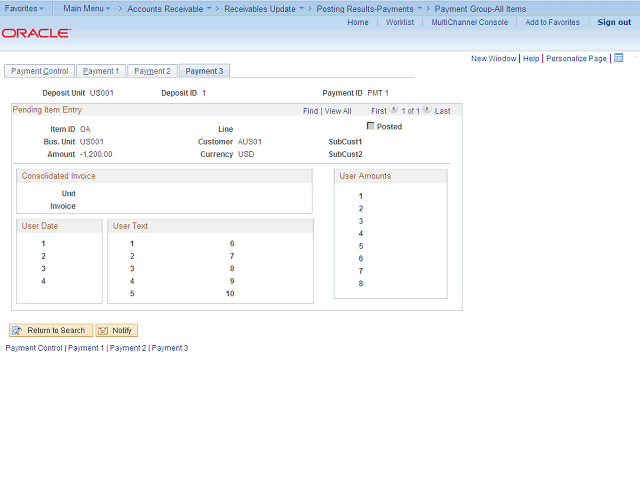640x480 pixels.
Task: Switch to the Payment Control tab
Action: click(x=40, y=71)
